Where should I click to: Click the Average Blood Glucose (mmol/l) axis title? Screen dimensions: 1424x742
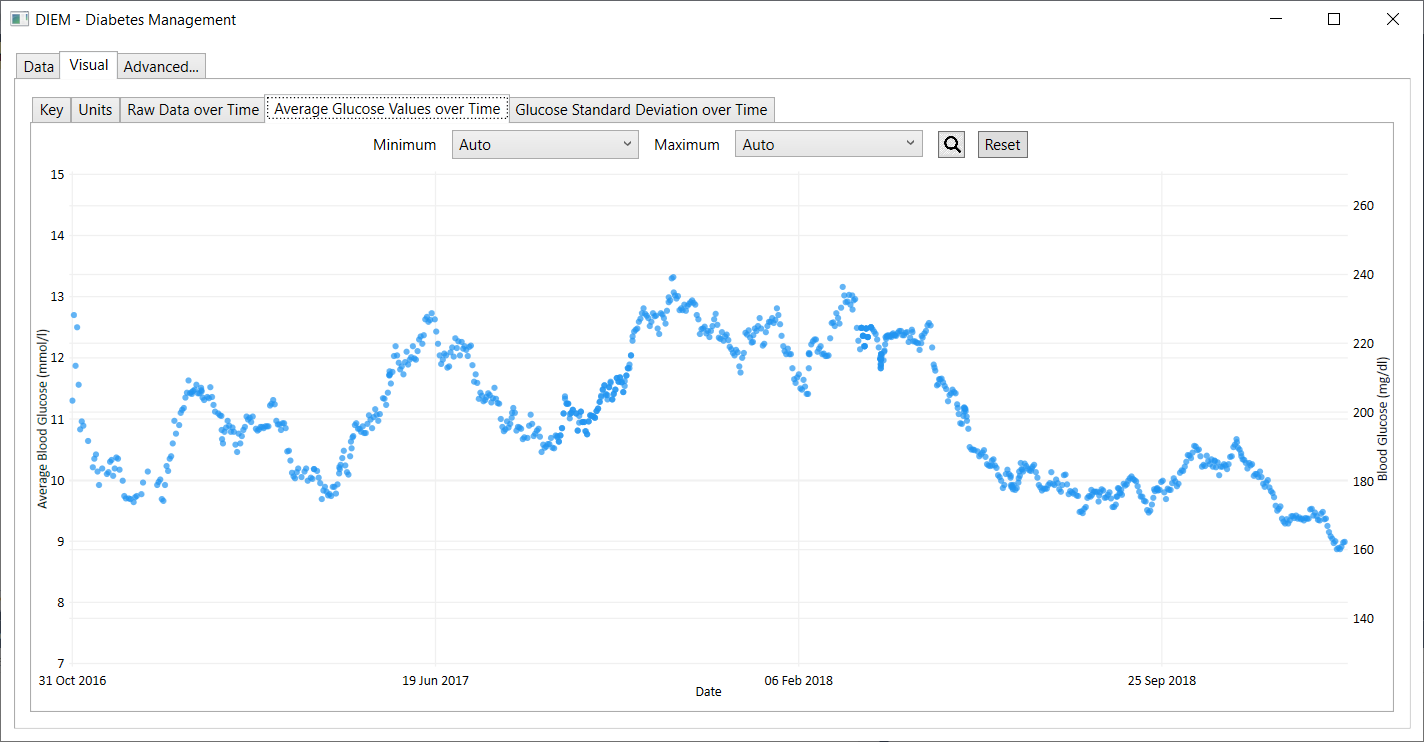[43, 419]
